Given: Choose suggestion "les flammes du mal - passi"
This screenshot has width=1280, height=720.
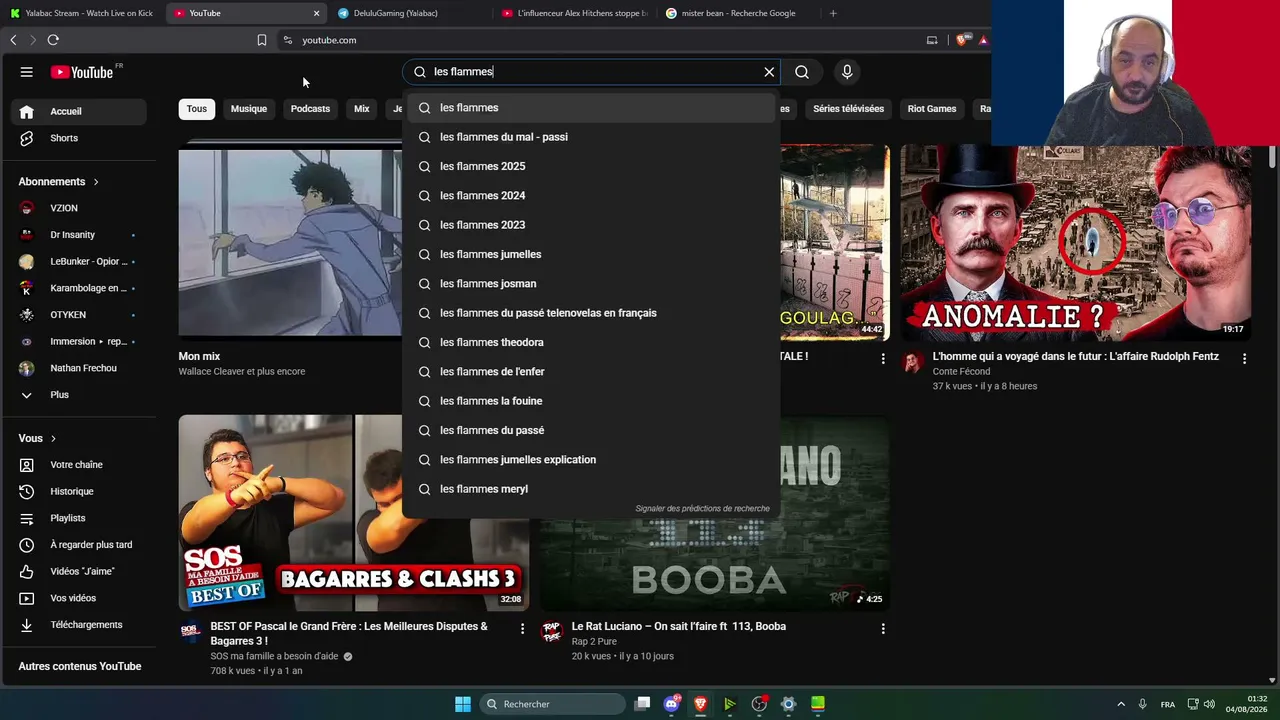Looking at the screenshot, I should click(x=590, y=137).
